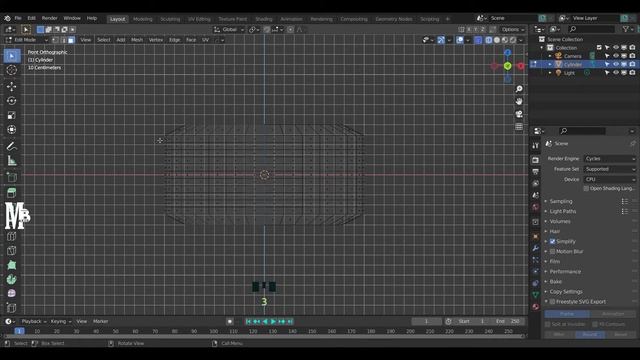Enable the Simplify checkbox
Image resolution: width=640 pixels, height=360 pixels.
pos(552,242)
